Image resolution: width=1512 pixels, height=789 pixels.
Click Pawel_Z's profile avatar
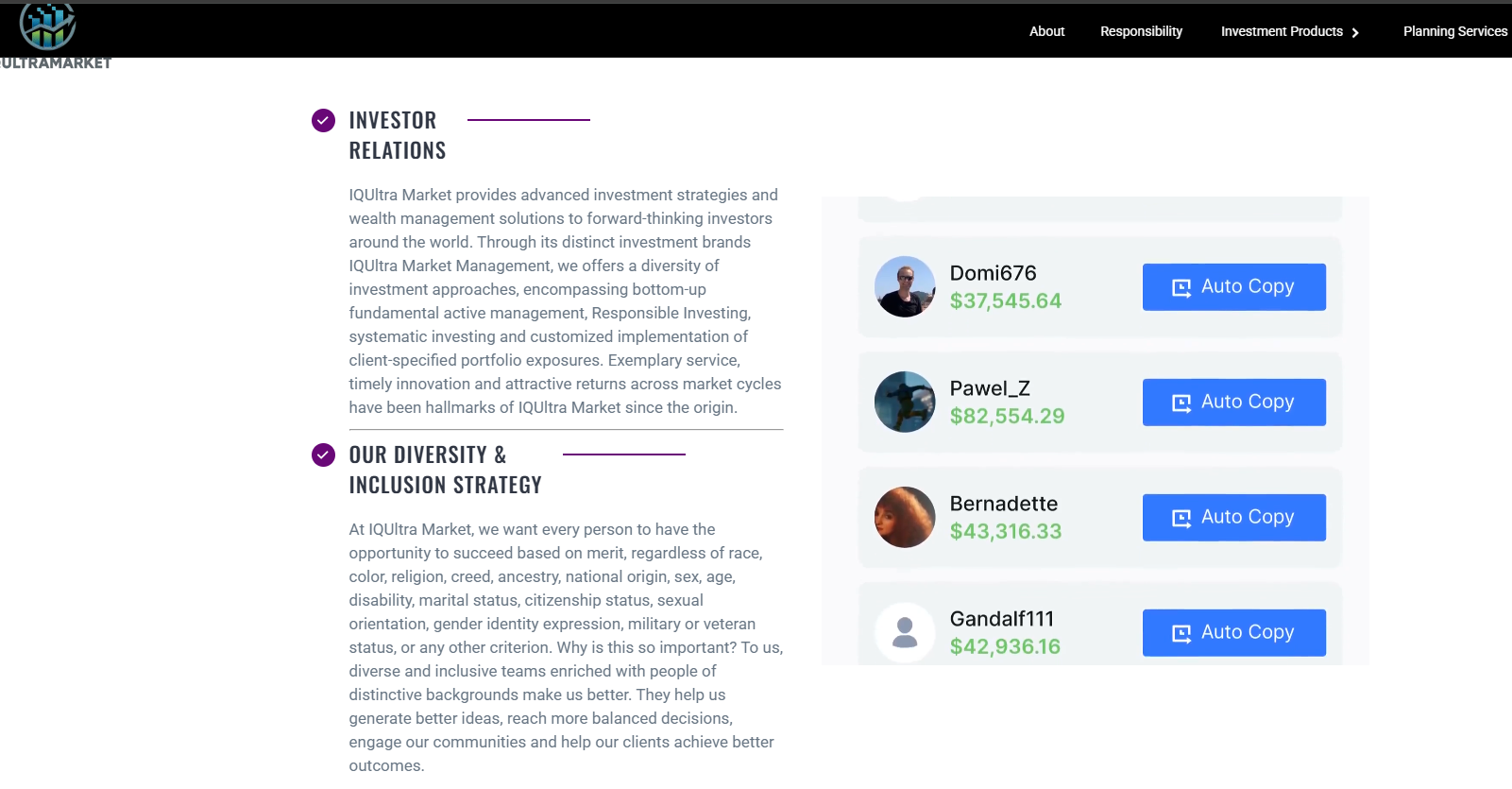tap(904, 402)
